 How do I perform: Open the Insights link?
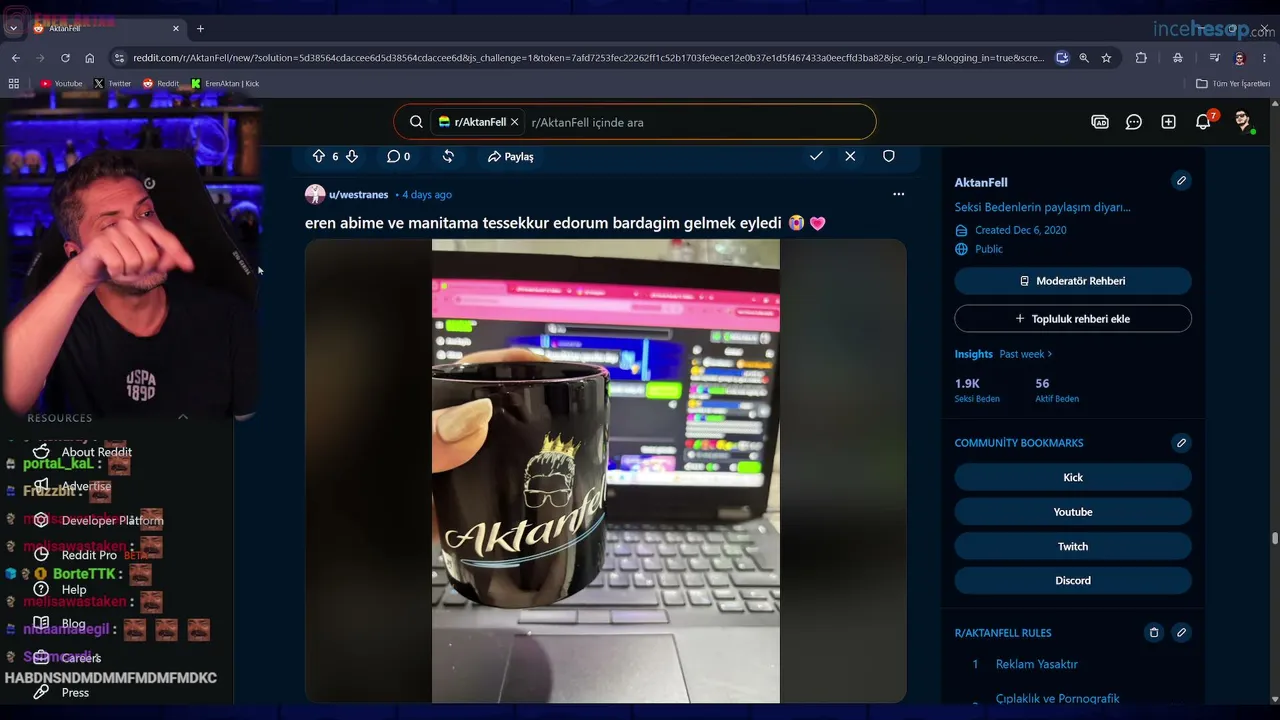pyautogui.click(x=973, y=354)
